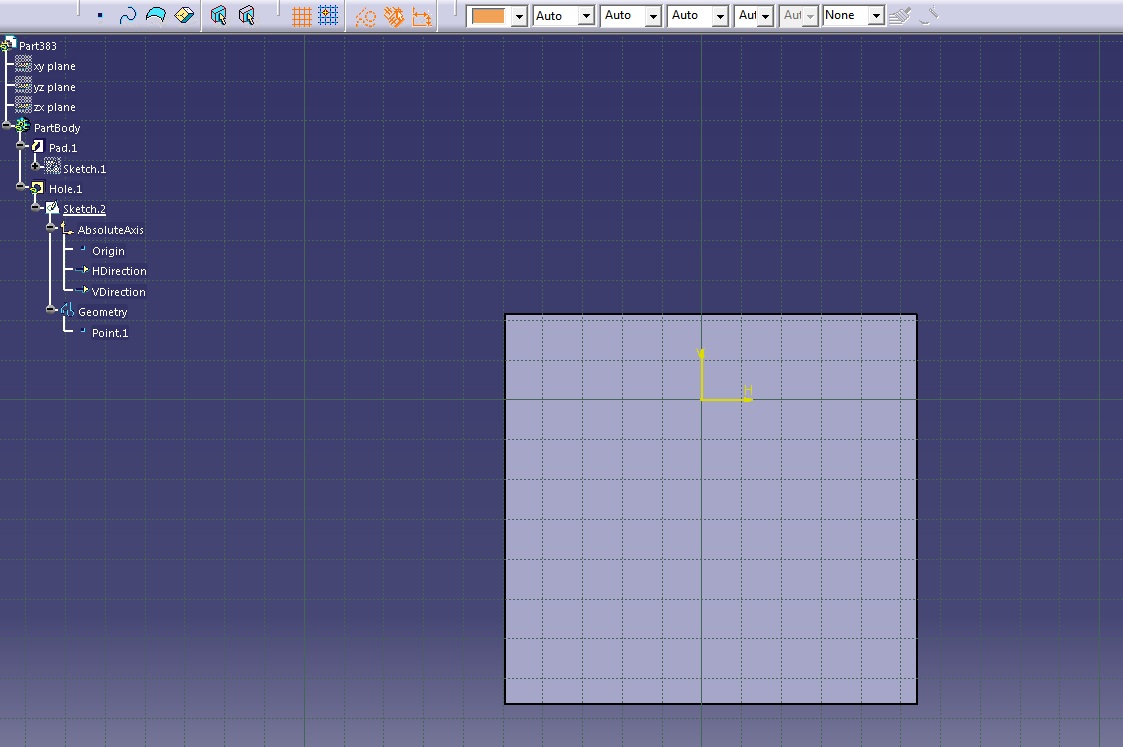Click the PartBody gear icon
1123x747 pixels.
pyautogui.click(x=22, y=126)
